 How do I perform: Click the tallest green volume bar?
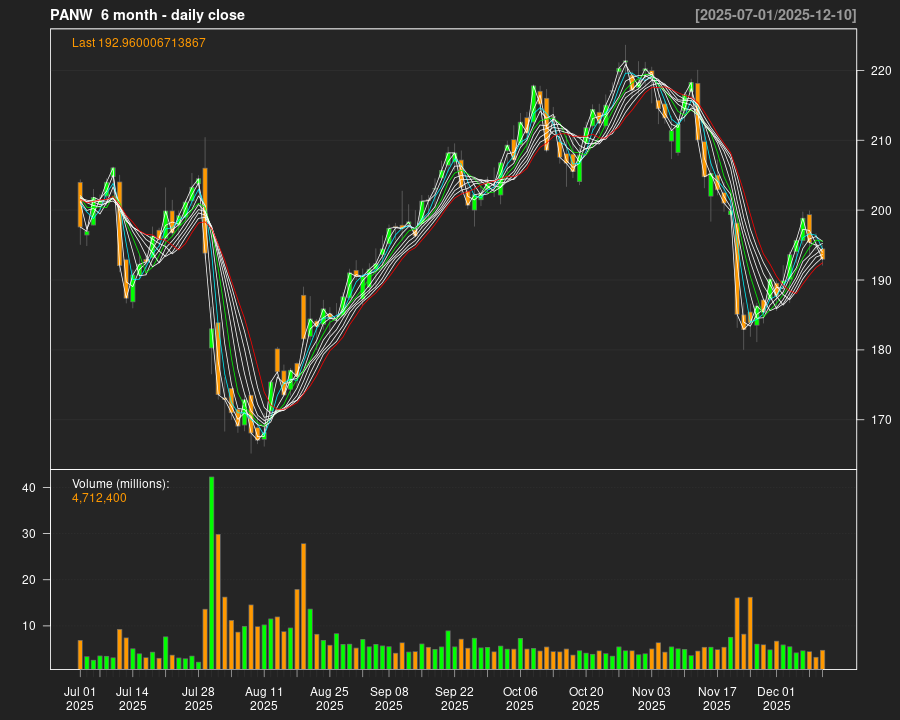point(211,572)
